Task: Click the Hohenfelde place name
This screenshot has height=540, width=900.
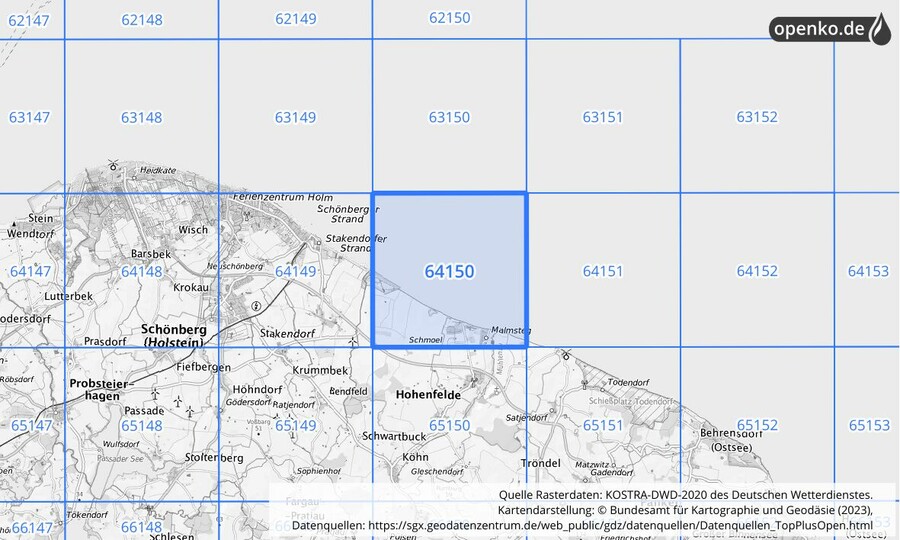Action: tap(428, 395)
